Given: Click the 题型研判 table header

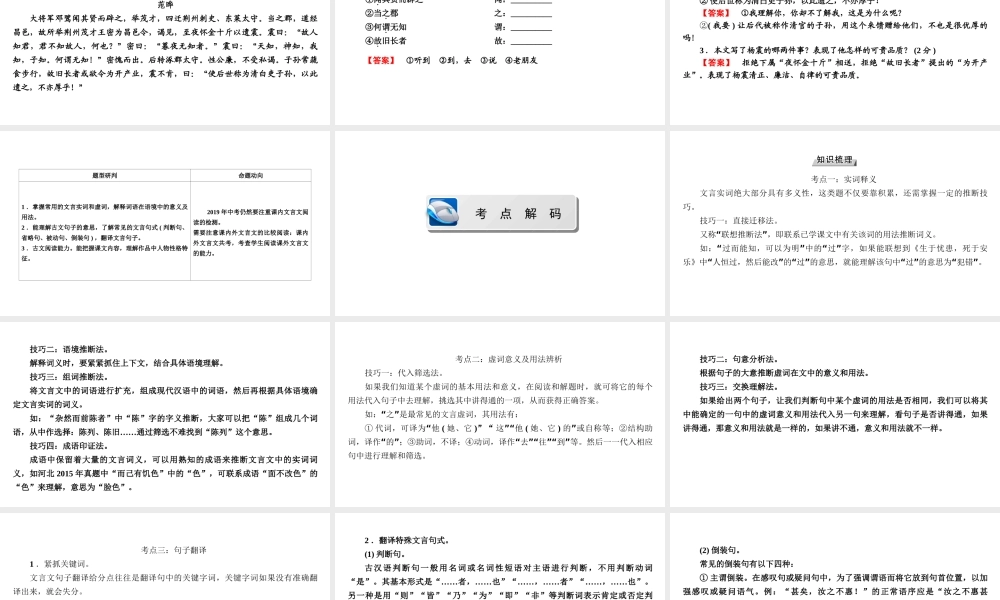Looking at the screenshot, I should click(105, 175).
